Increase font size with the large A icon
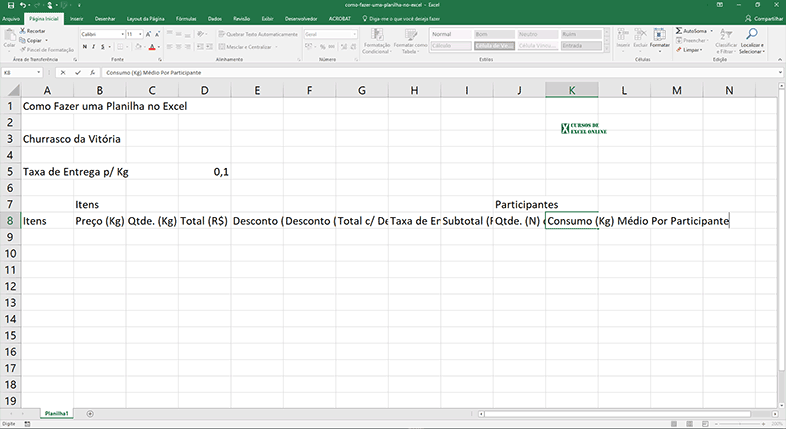 (148, 34)
